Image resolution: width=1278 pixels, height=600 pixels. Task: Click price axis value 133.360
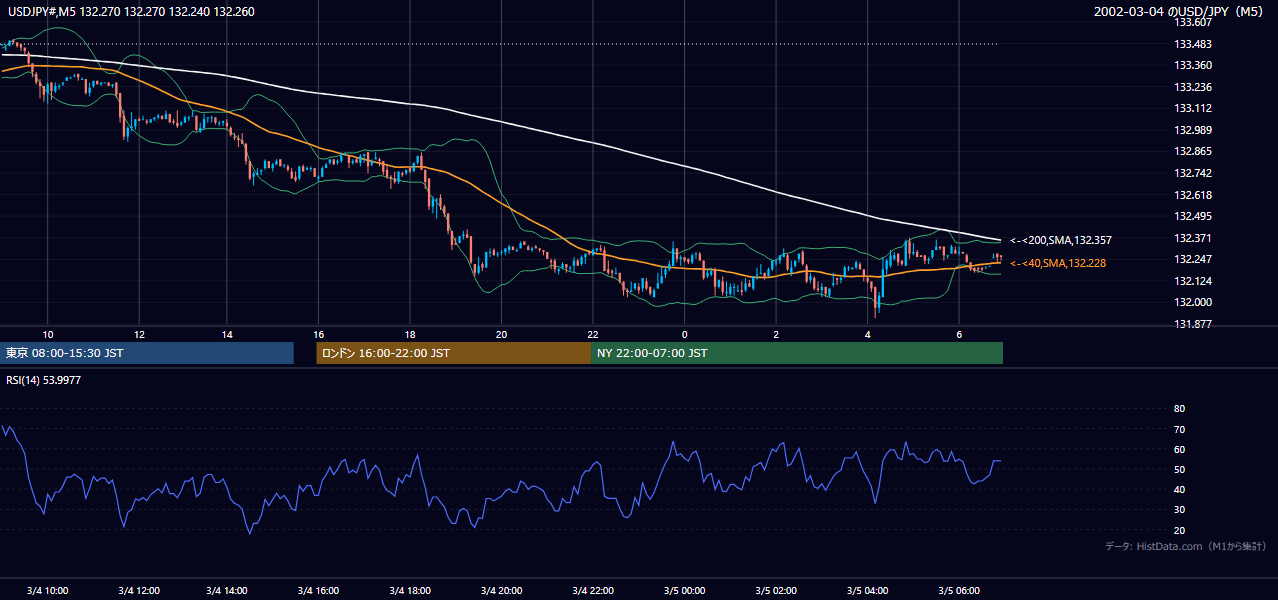(x=1191, y=65)
